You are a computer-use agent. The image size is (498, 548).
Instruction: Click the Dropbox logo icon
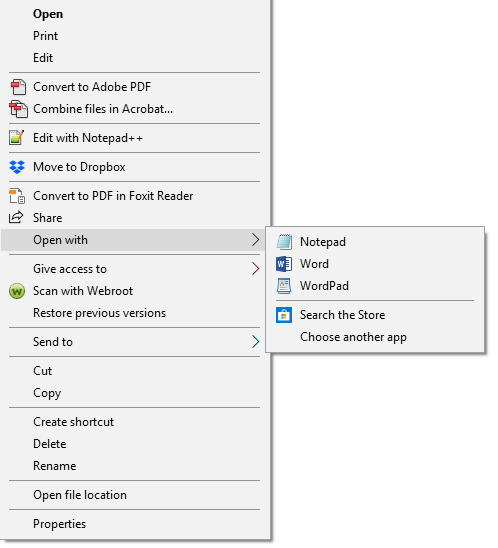tap(17, 167)
